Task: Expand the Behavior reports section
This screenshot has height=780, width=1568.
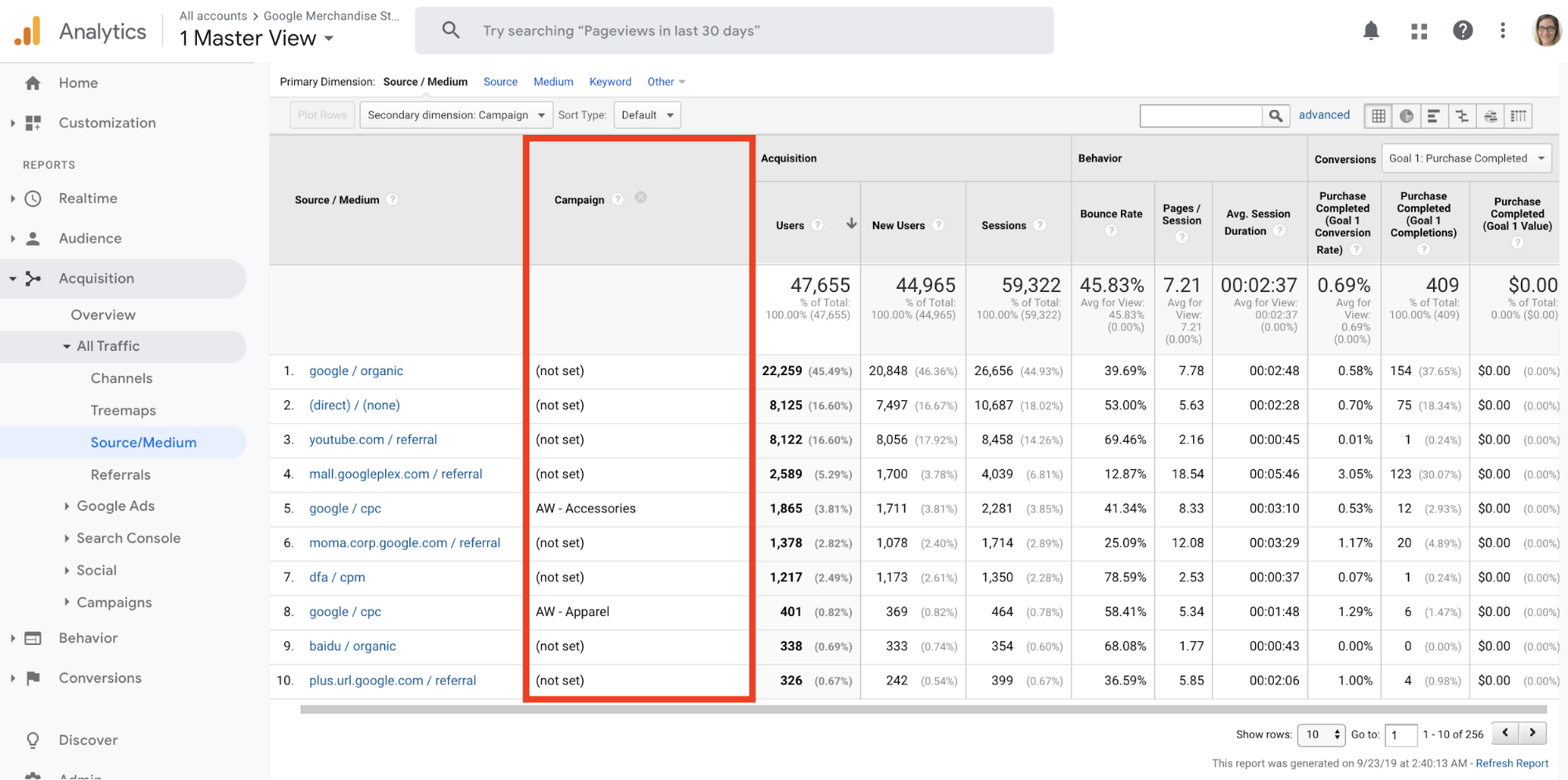Action: click(13, 639)
